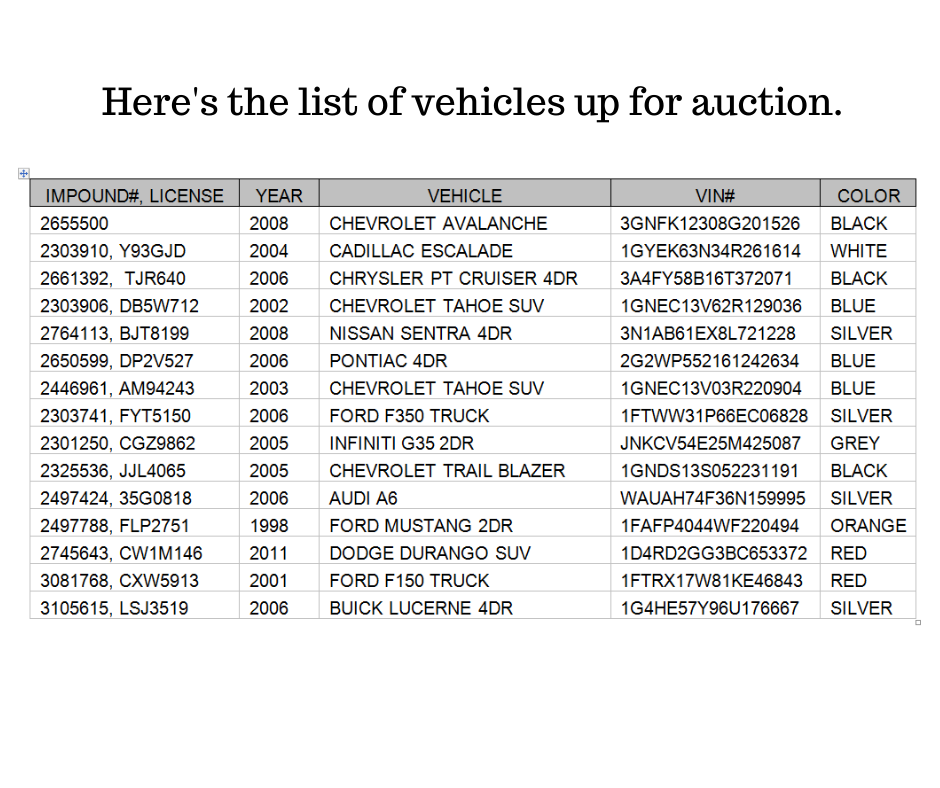The image size is (940, 788).
Task: Select the IMPOUND#, LICENSE column header
Action: tap(135, 193)
